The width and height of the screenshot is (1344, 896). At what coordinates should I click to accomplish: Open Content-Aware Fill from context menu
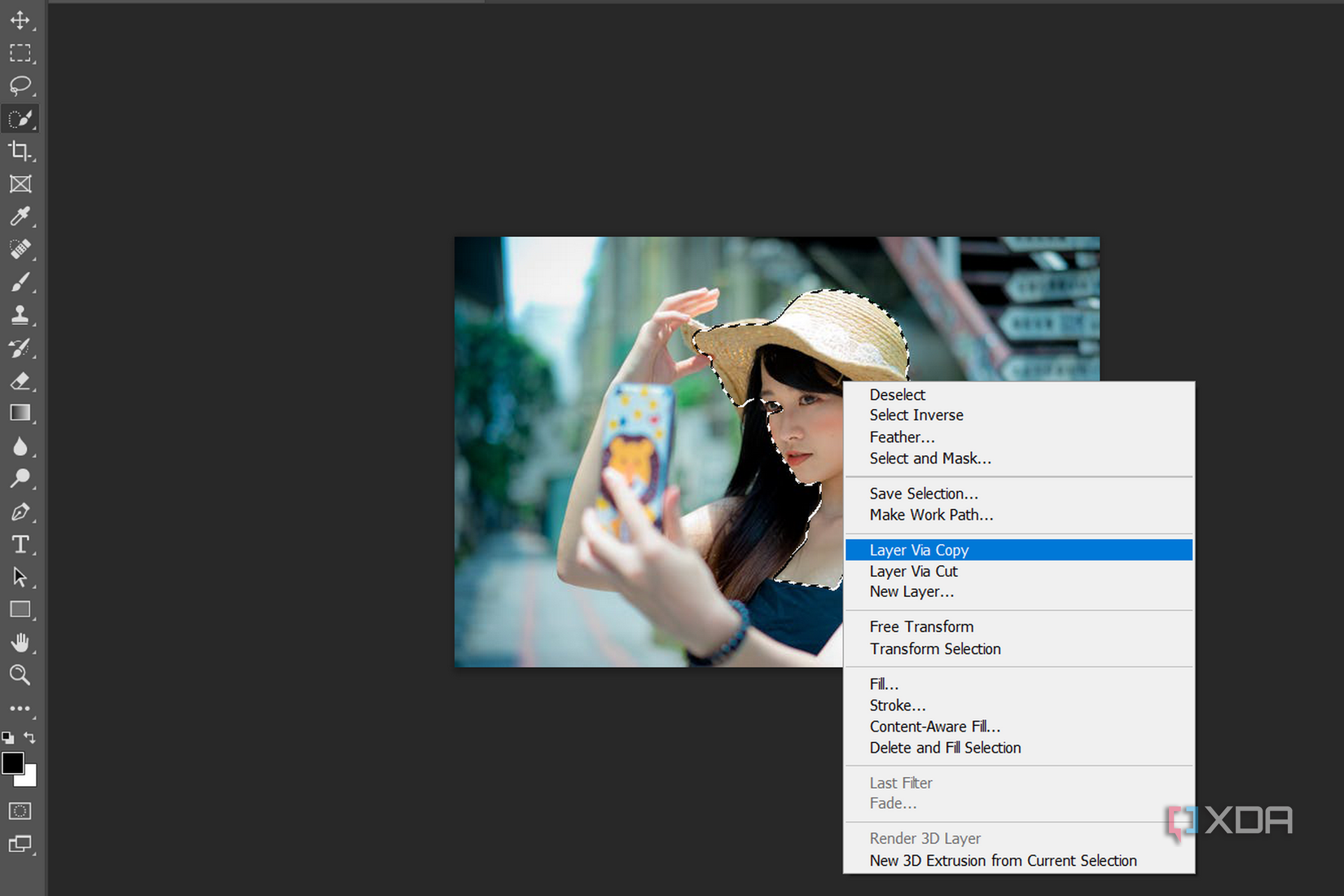934,727
